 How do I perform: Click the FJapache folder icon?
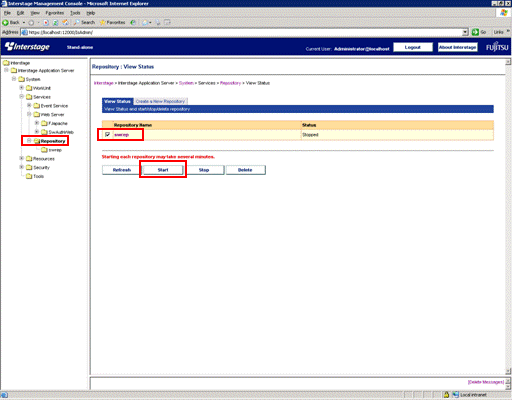coord(44,123)
